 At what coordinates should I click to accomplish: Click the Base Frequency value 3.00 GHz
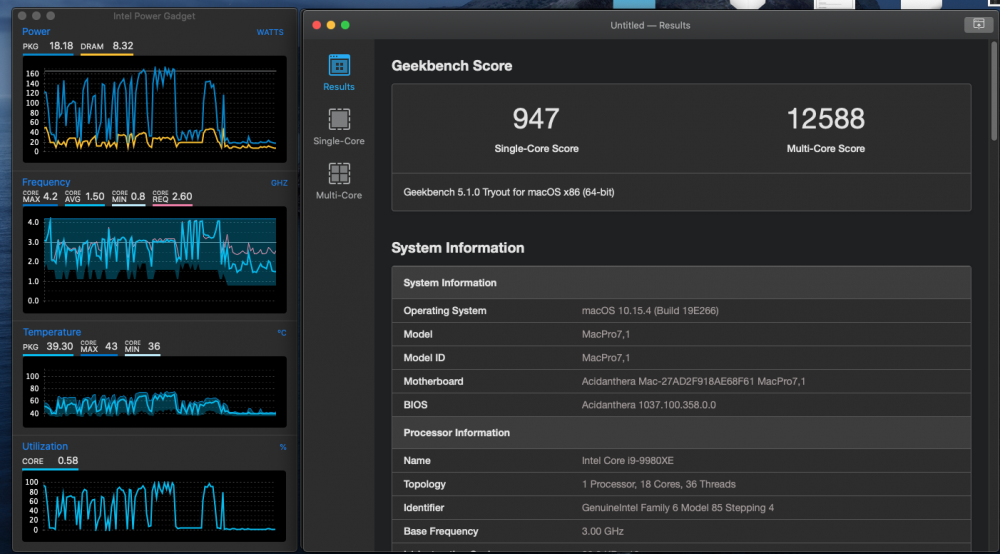point(603,531)
